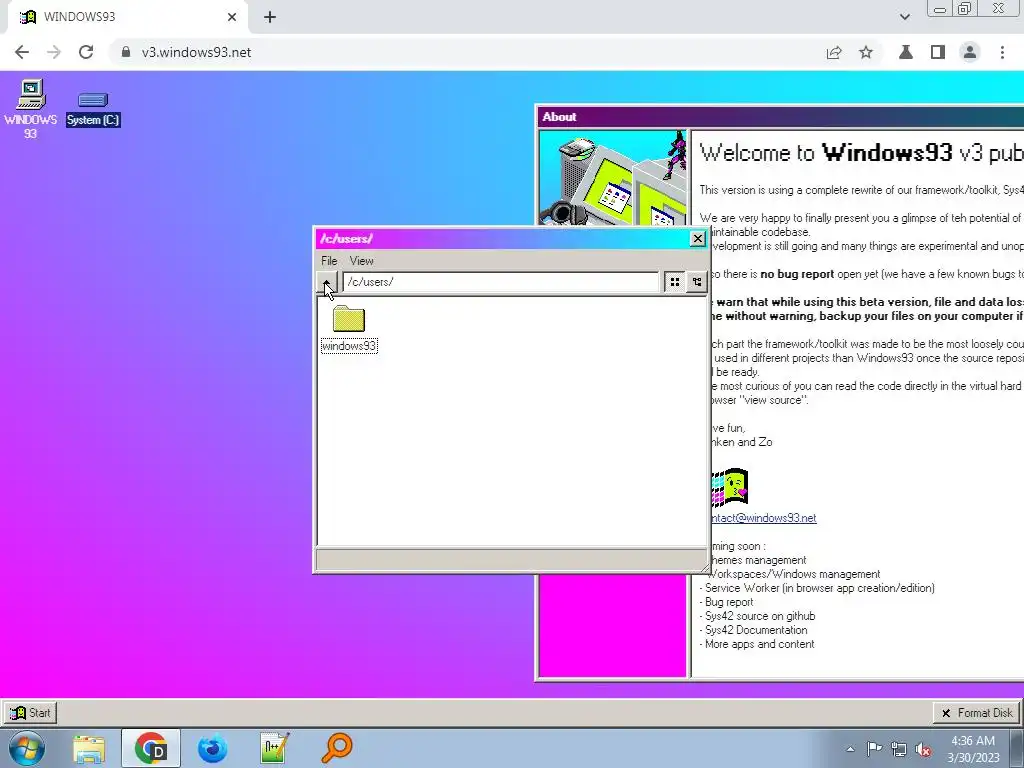Click the muted volume tray icon
The width and height of the screenshot is (1024, 768).
923,749
